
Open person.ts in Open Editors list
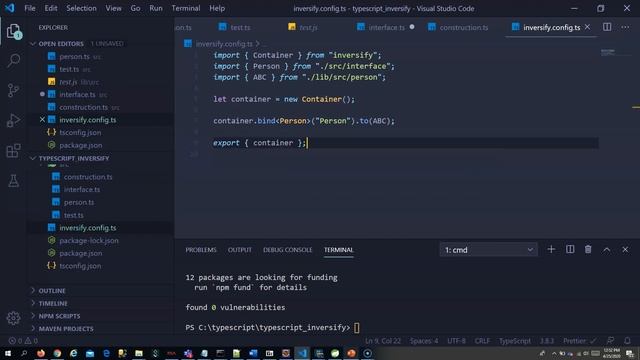click(74, 56)
